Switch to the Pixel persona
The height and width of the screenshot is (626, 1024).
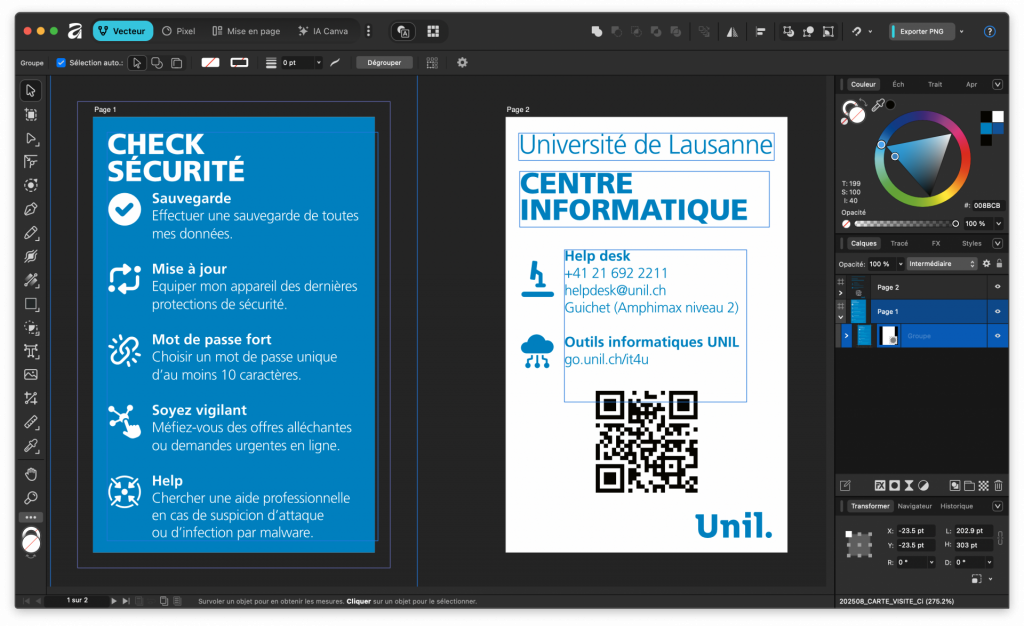coord(178,30)
